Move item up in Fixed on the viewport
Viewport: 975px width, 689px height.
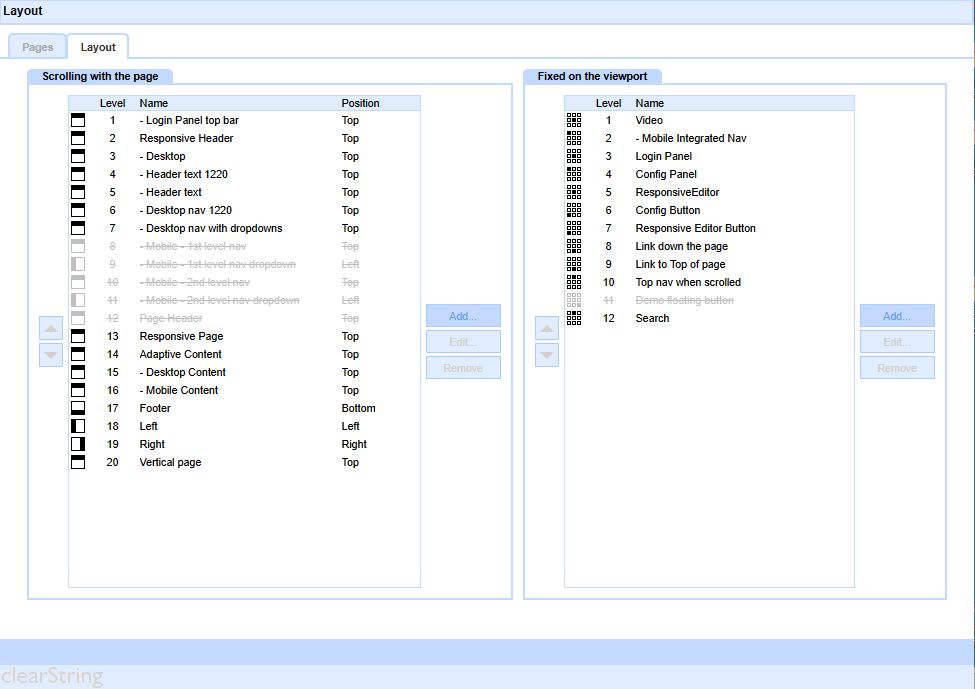(547, 328)
